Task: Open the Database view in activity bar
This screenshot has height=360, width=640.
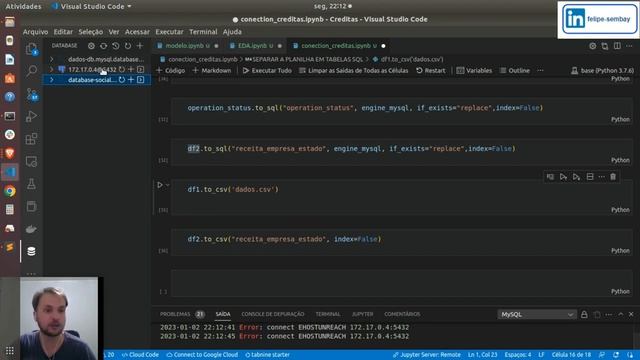Action: tap(31, 251)
